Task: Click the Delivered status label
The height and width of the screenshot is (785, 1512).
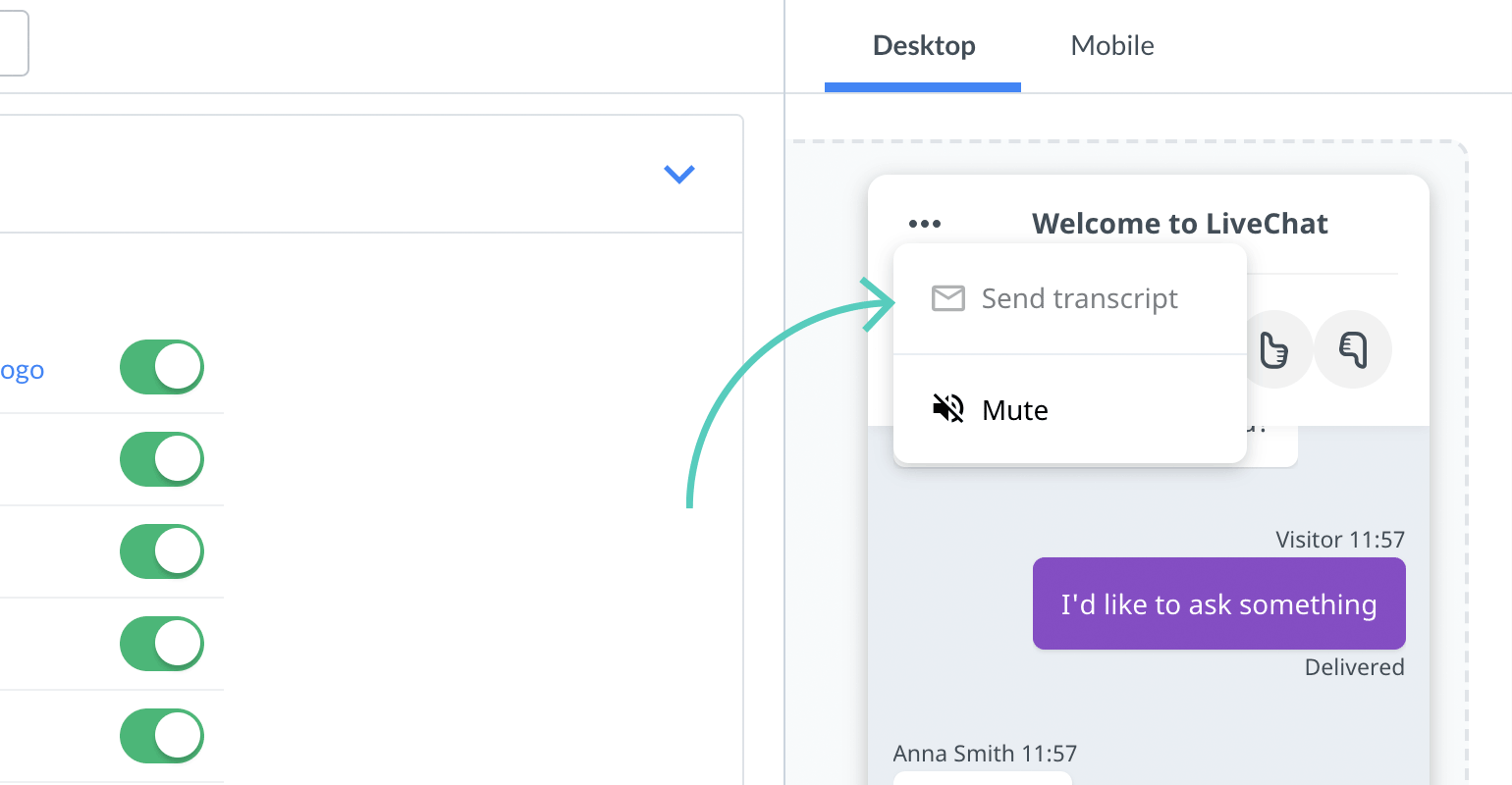Action: pyautogui.click(x=1354, y=666)
